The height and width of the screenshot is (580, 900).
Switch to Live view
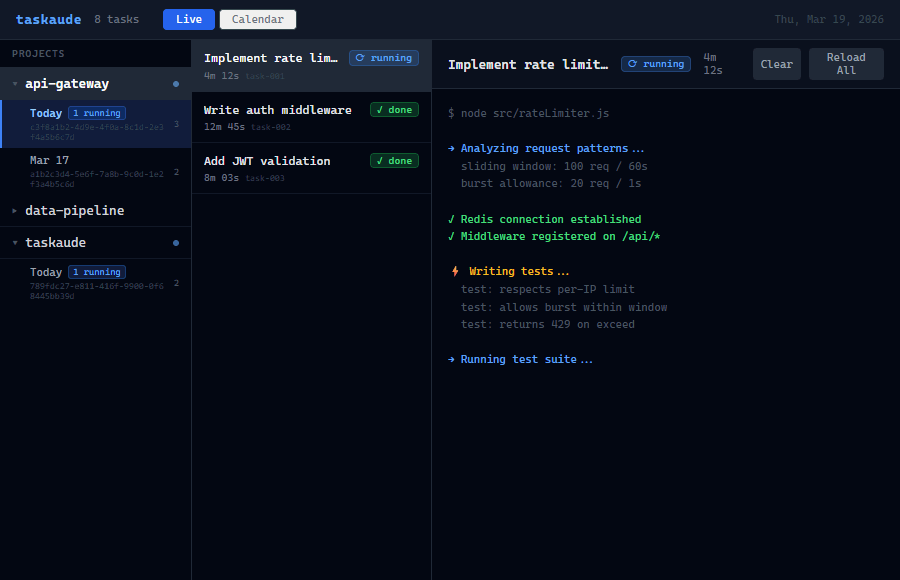(188, 19)
